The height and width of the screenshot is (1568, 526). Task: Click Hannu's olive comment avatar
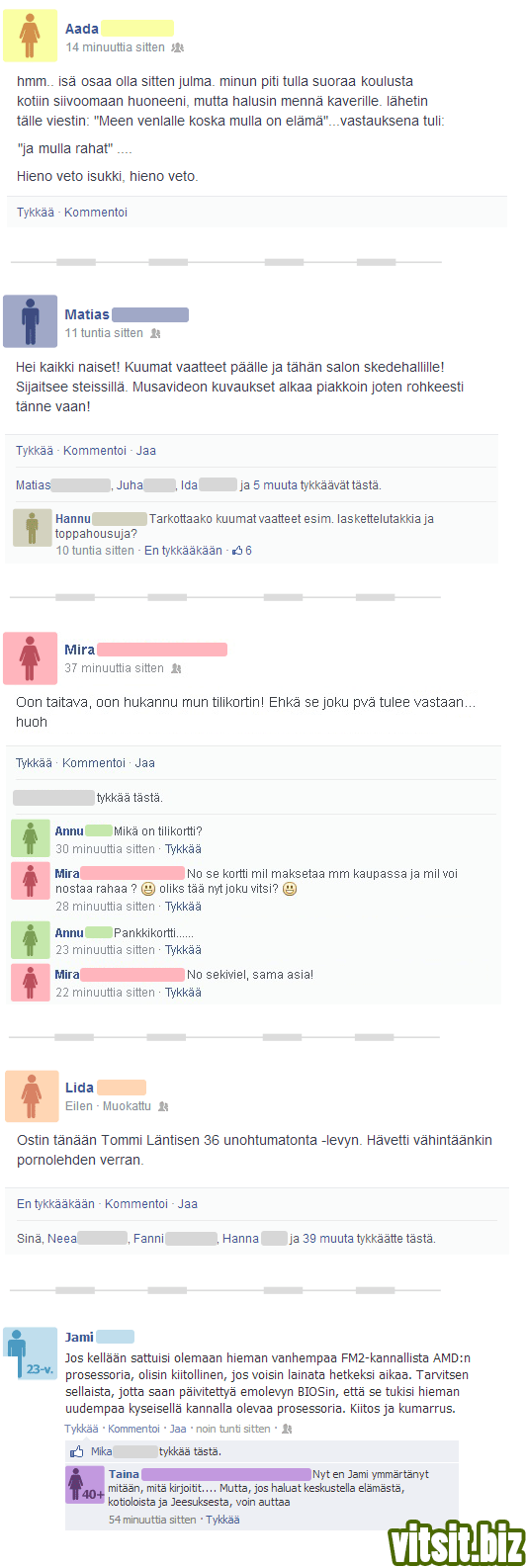point(32,528)
